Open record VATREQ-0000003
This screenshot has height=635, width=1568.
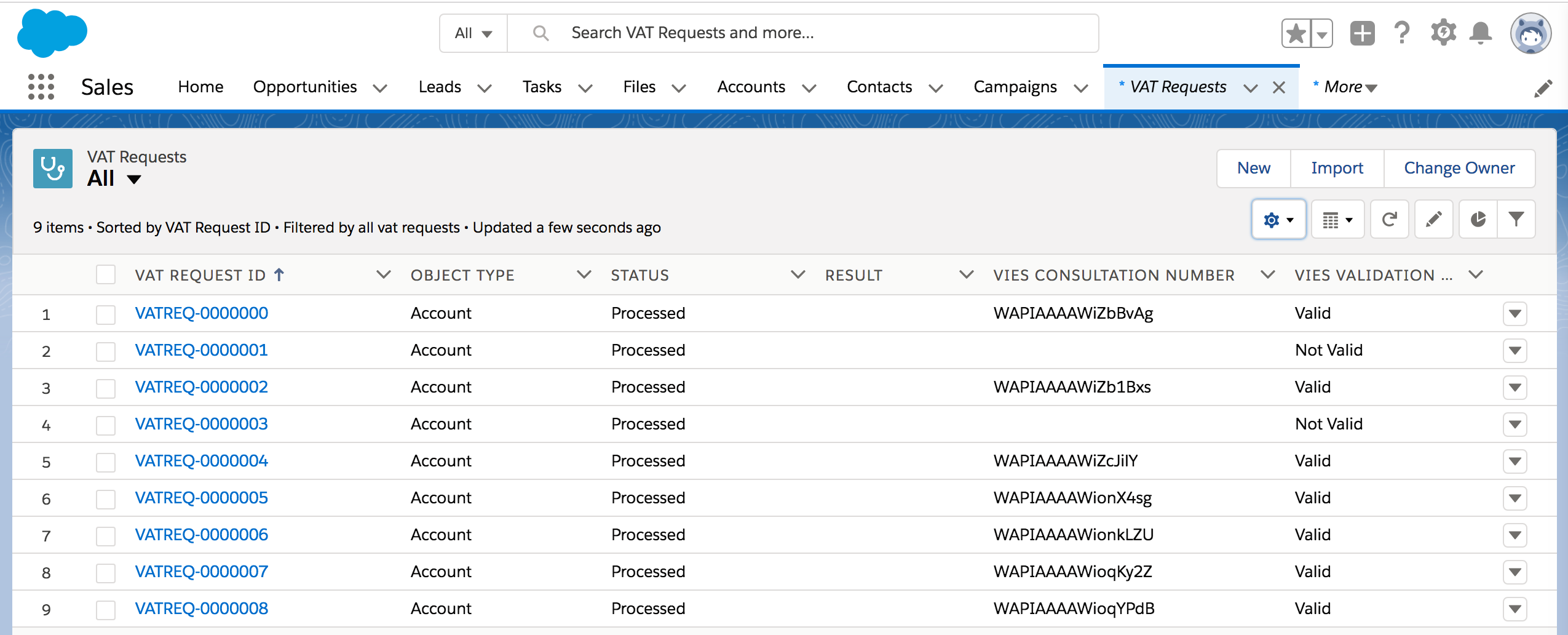coord(202,424)
